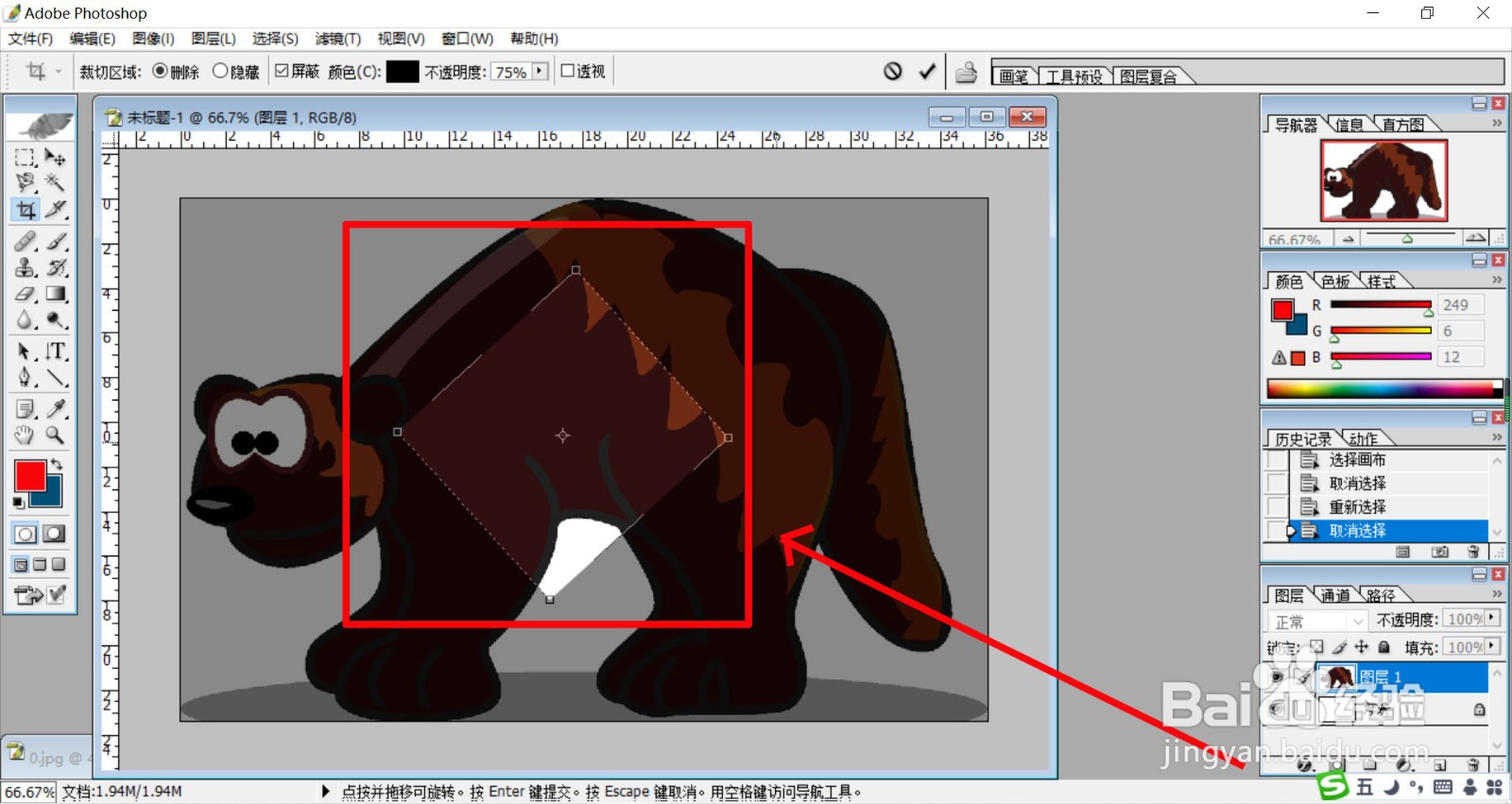Create new snapshot in History panel
Screen dimensions: 1512x804
pos(1439,552)
